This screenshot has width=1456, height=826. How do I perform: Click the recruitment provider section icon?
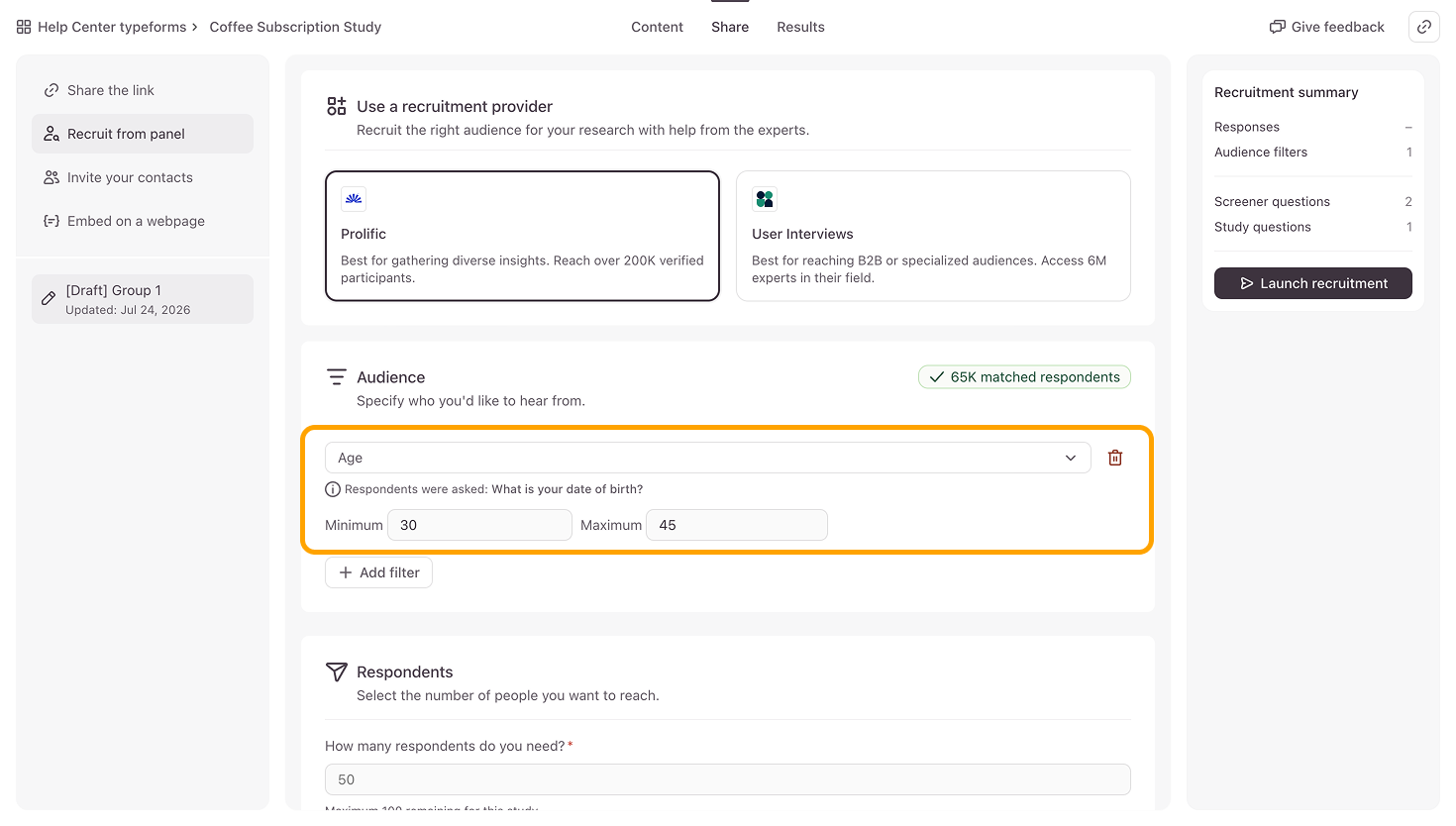(337, 106)
